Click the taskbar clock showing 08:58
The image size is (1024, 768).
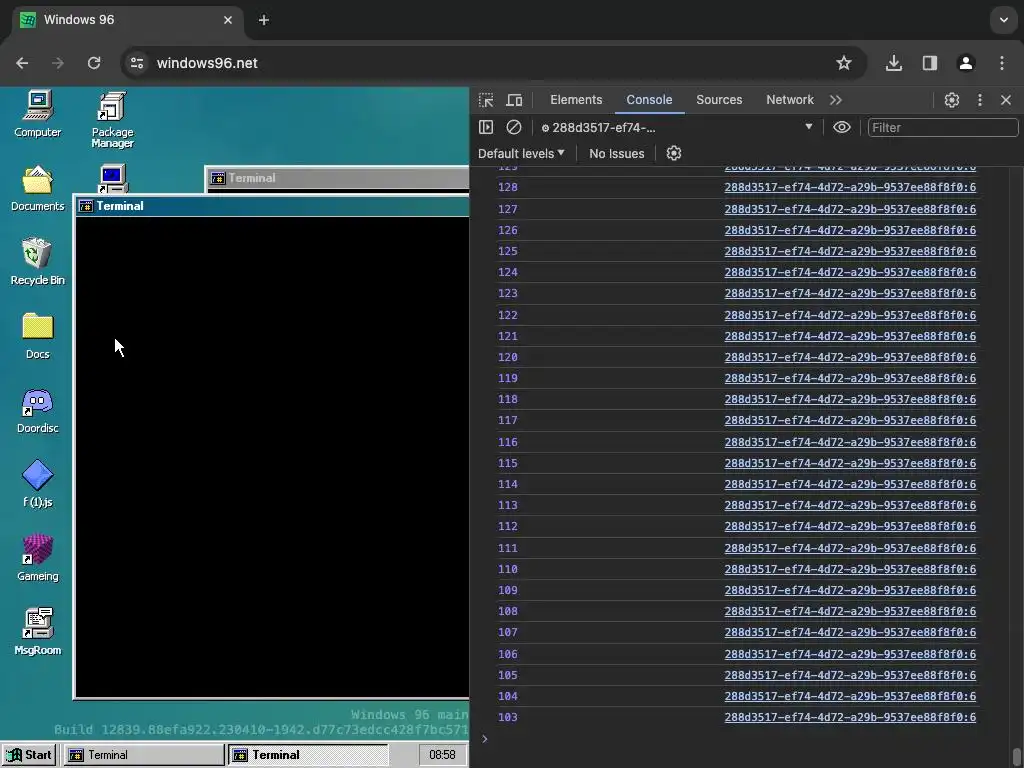coord(442,755)
